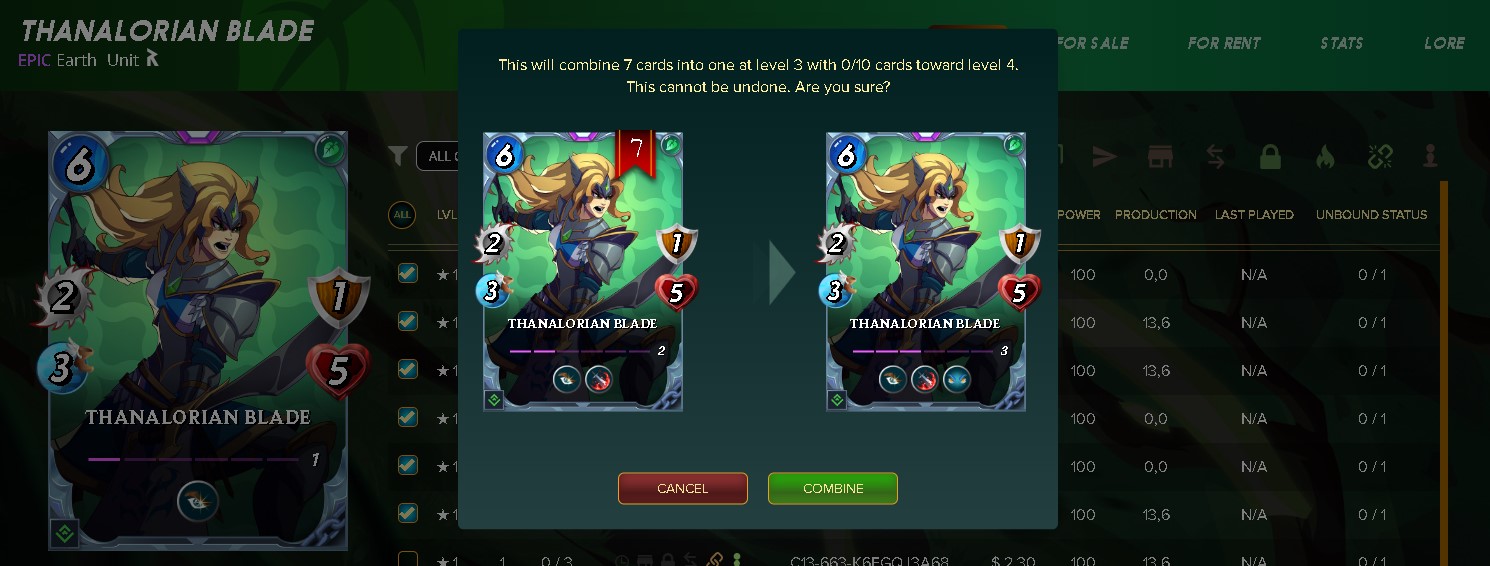Switch to the FOR RENT tab

[1224, 43]
